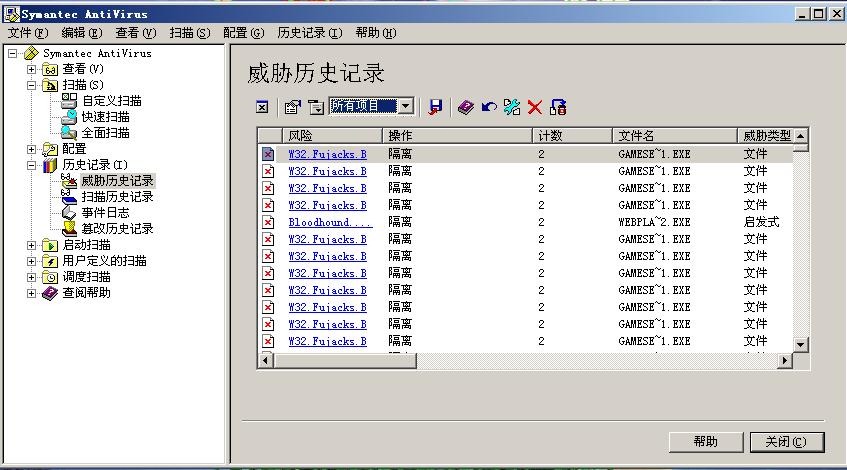
Task: Click the Symantec AntiVirus title bar icon
Action: point(12,14)
